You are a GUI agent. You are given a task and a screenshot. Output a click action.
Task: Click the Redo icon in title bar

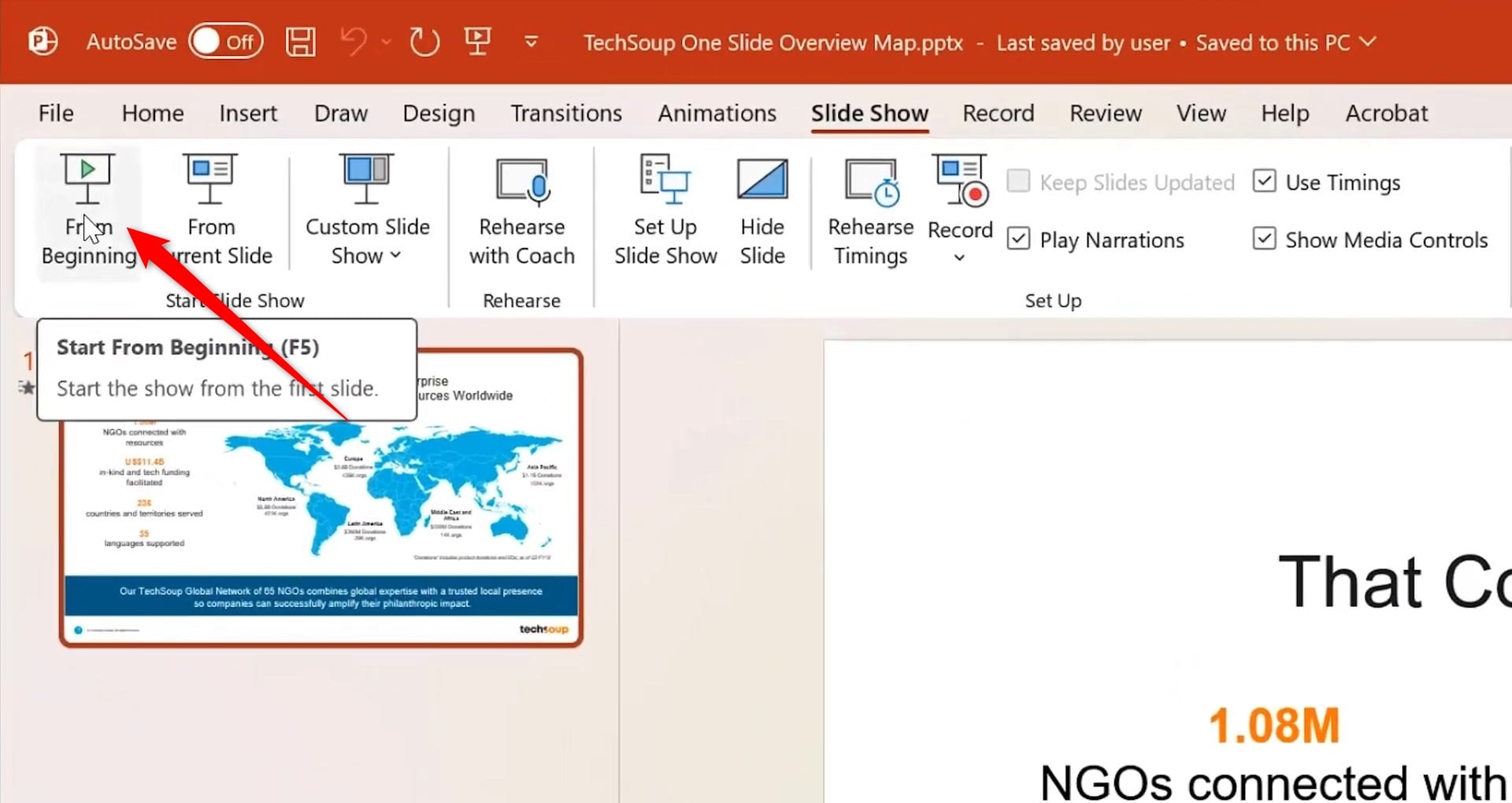(424, 42)
